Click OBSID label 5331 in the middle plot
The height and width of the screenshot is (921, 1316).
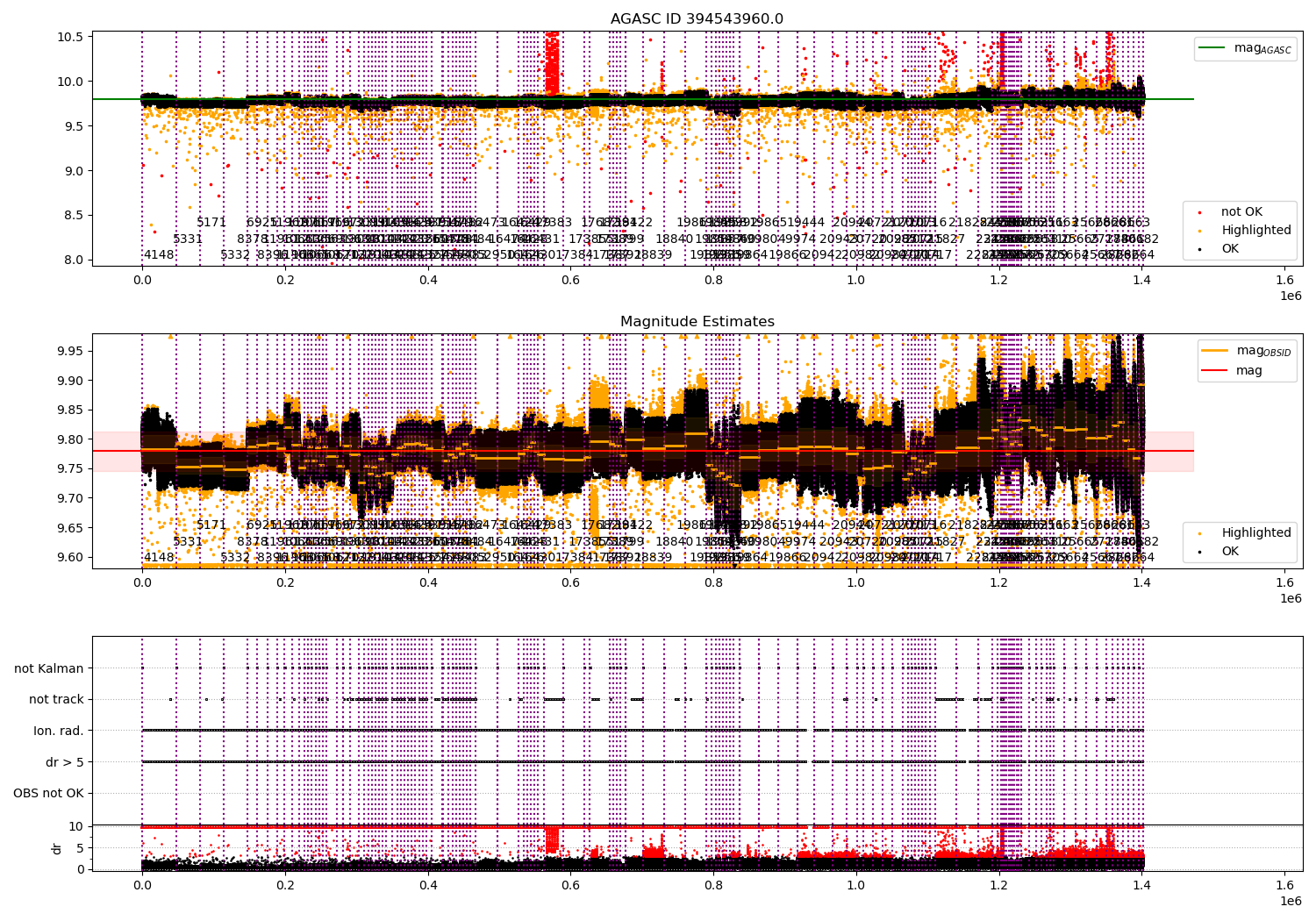tap(188, 541)
